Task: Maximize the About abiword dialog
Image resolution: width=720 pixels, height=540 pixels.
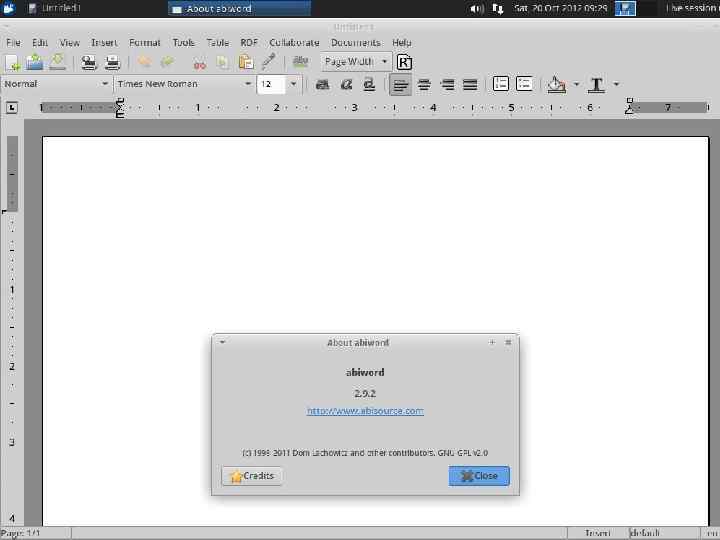Action: tap(492, 342)
